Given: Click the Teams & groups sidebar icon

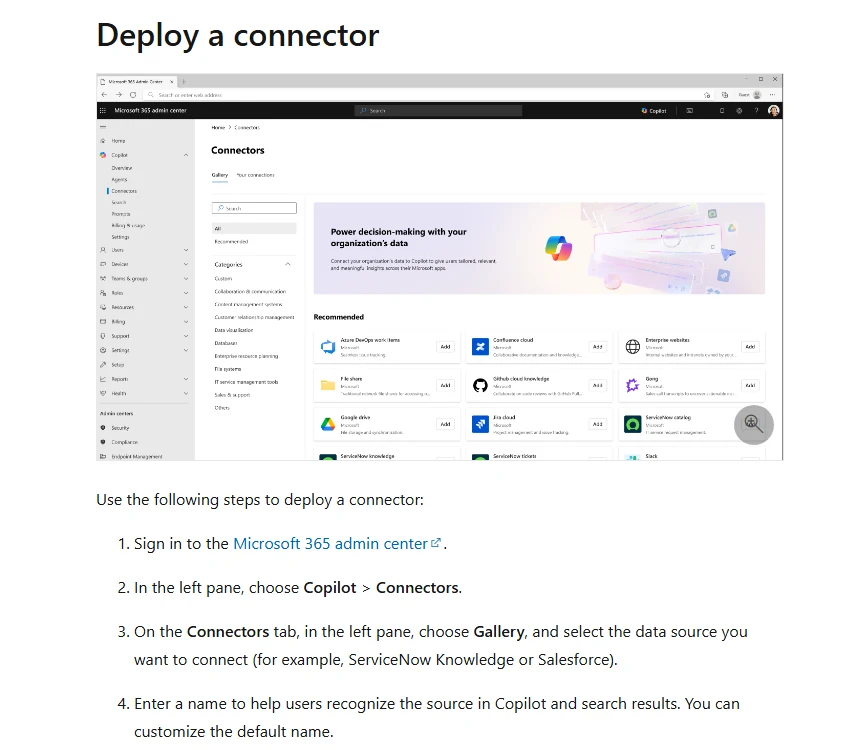Looking at the screenshot, I should (103, 279).
